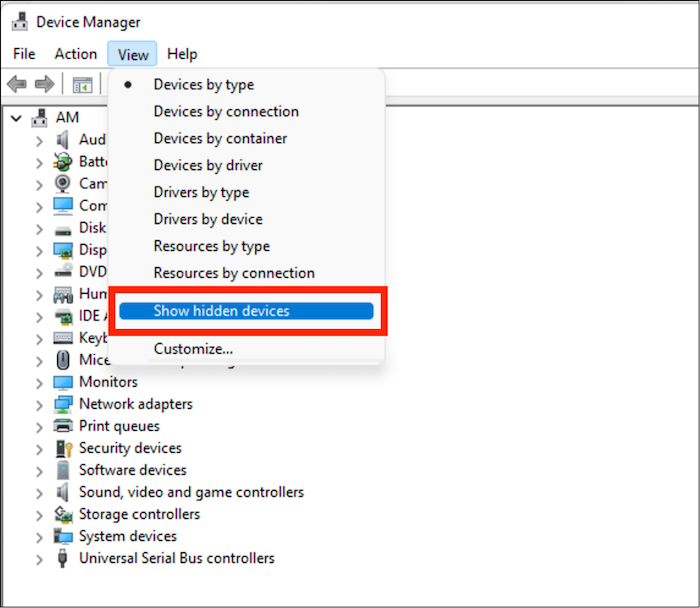The height and width of the screenshot is (608, 700).
Task: Open the Action menu
Action: point(75,54)
